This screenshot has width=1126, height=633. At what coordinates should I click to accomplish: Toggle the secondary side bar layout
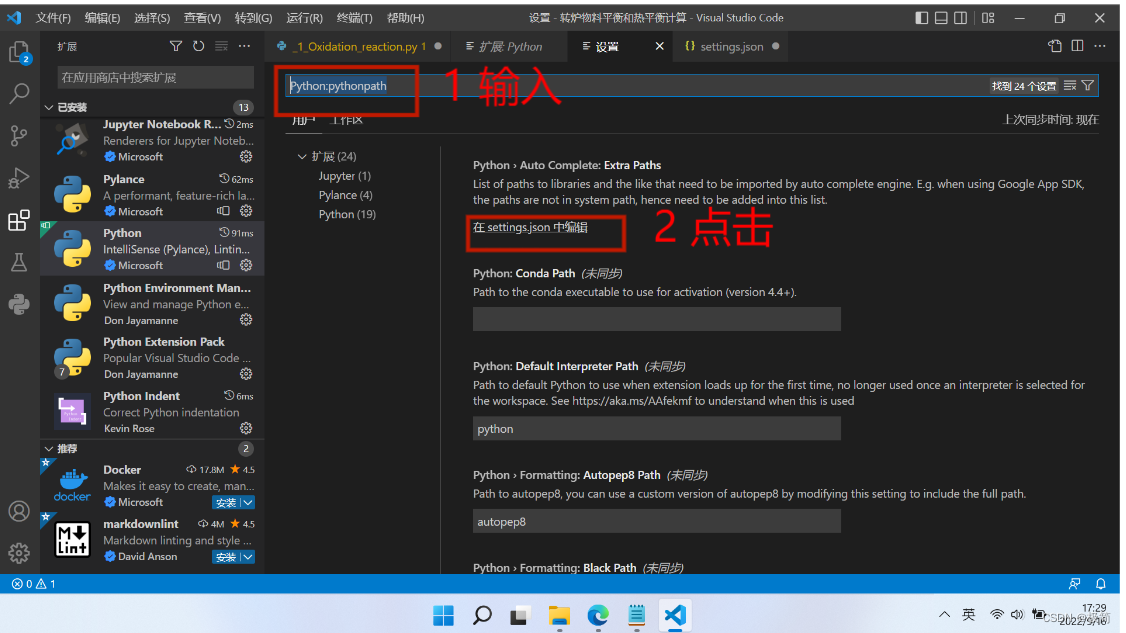point(960,18)
